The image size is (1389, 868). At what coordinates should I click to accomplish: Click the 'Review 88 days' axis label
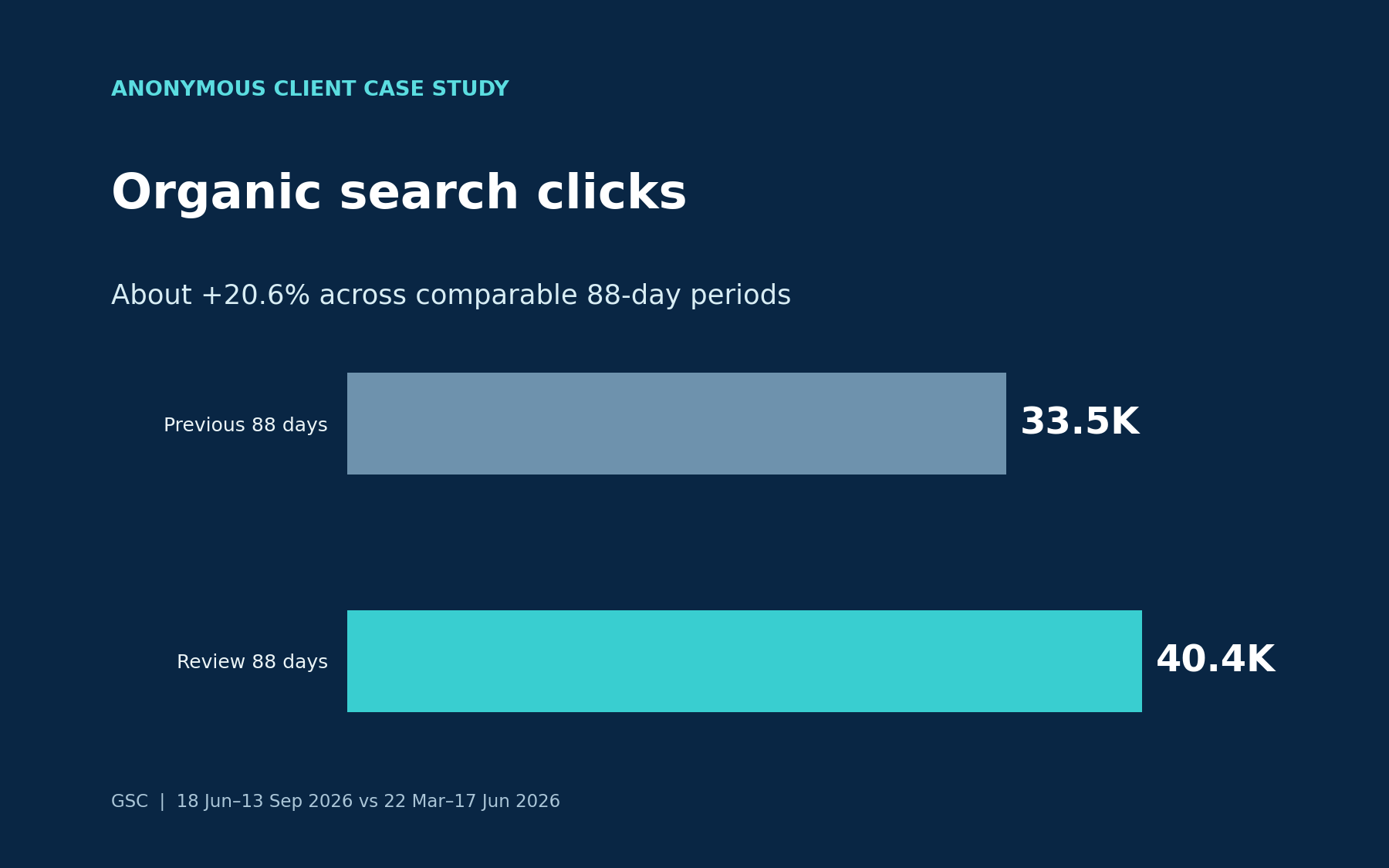pos(252,662)
